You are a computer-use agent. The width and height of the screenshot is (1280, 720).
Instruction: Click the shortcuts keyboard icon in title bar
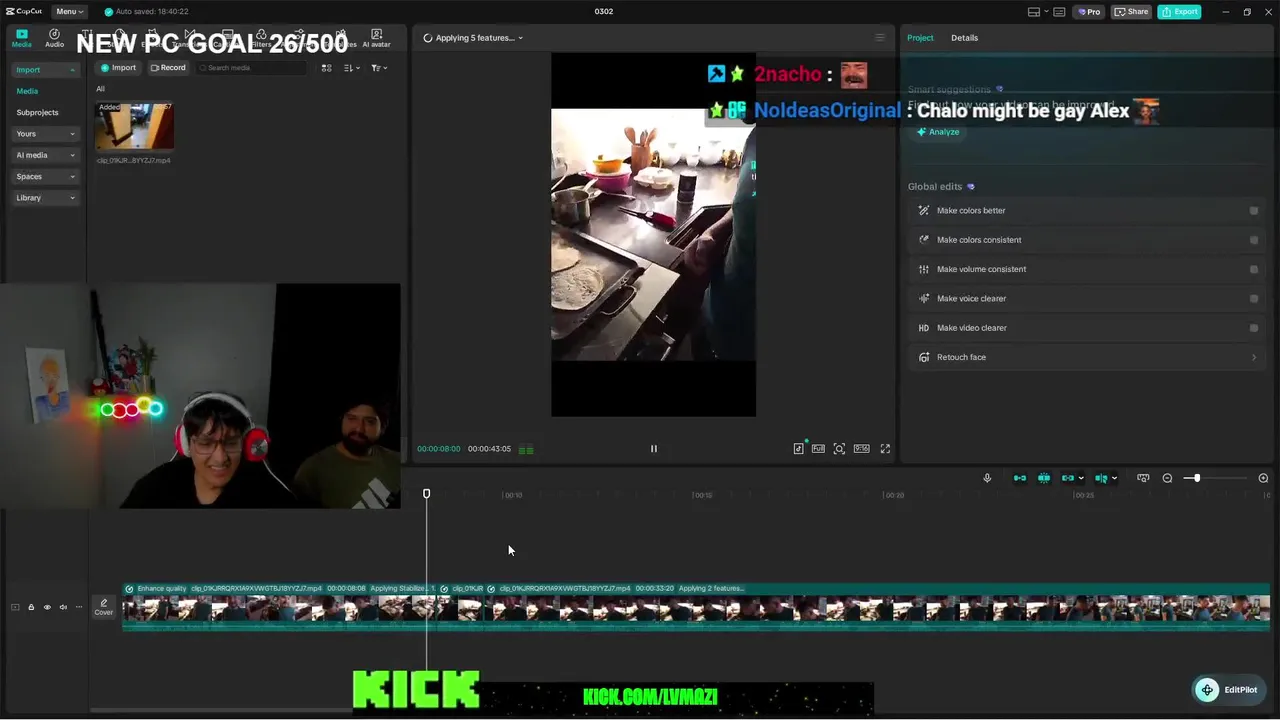coord(1061,12)
